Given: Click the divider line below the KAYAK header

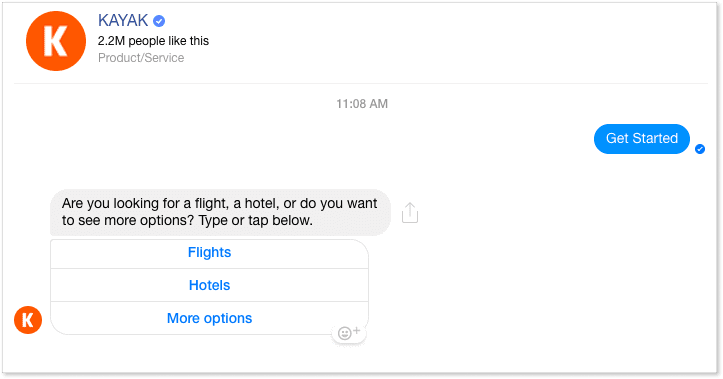Looking at the screenshot, I should pyautogui.click(x=361, y=83).
